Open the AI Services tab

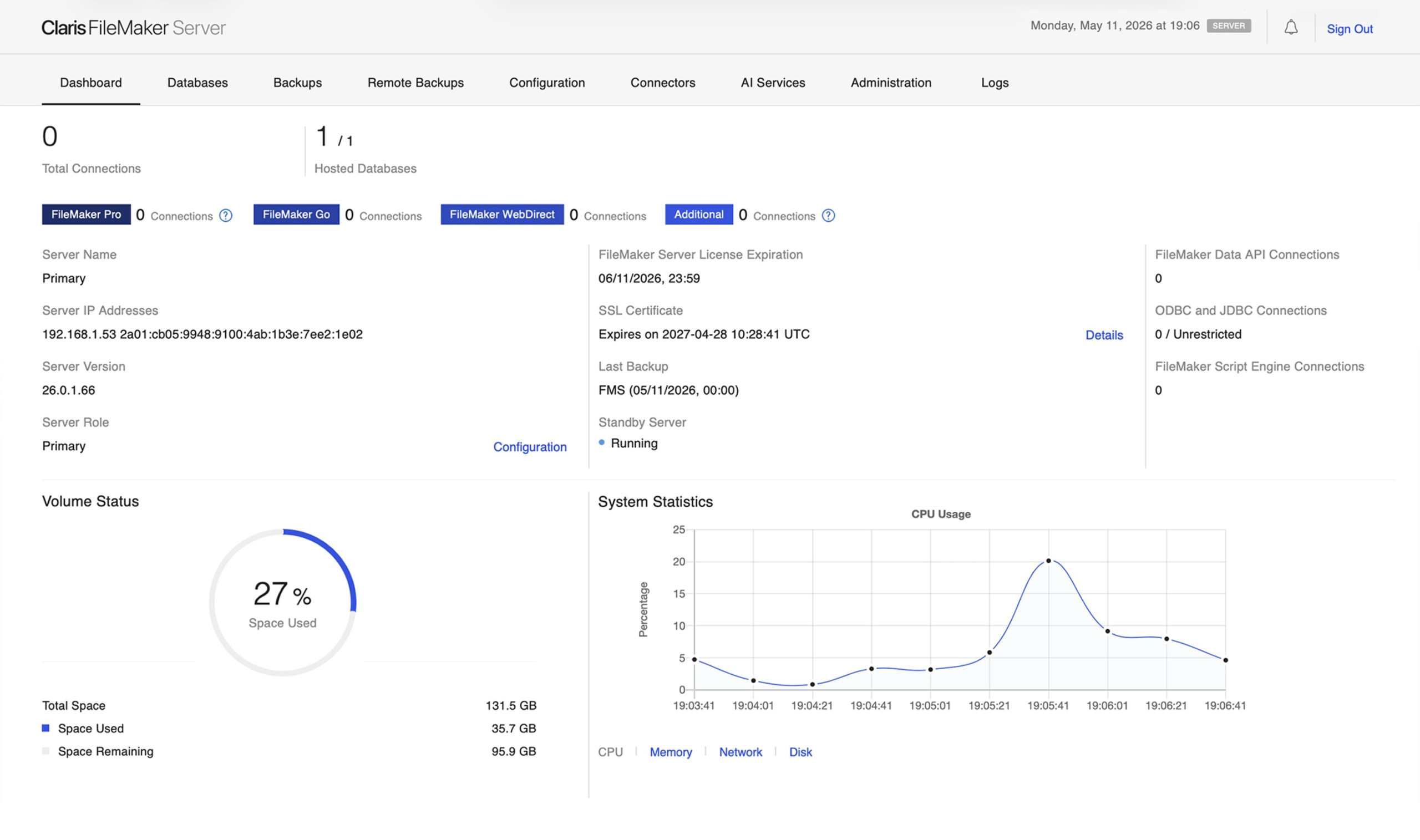pos(773,83)
